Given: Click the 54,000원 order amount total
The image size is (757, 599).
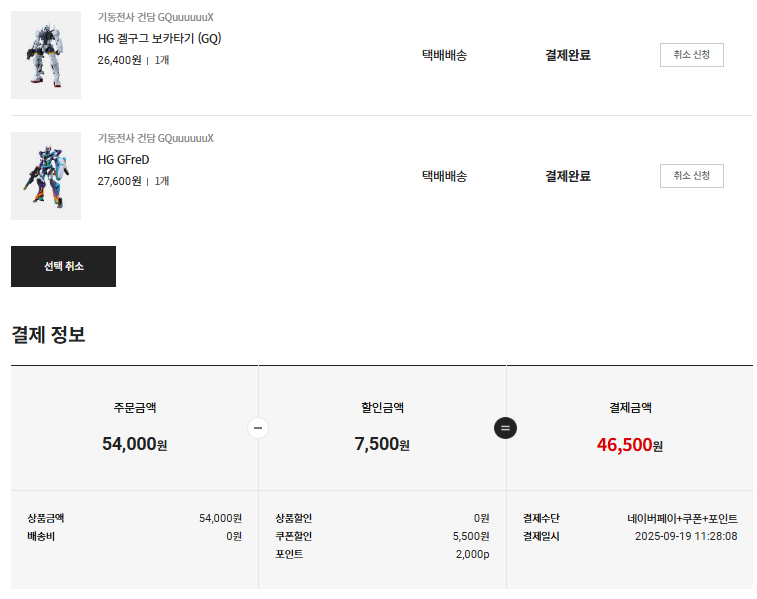Looking at the screenshot, I should [x=134, y=444].
